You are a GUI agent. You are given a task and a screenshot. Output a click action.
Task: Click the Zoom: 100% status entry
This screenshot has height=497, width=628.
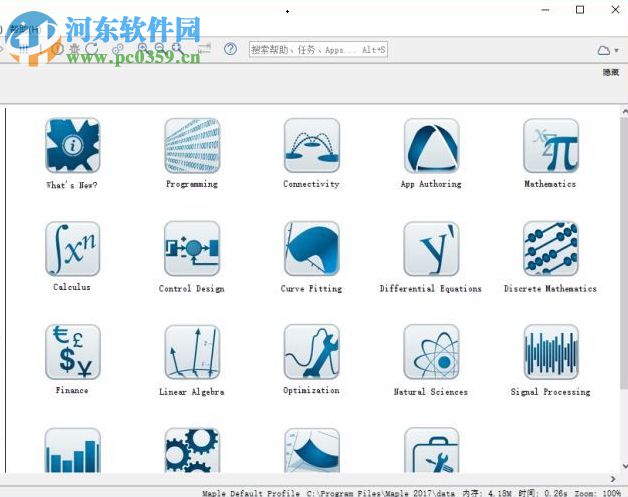[x=598, y=493]
